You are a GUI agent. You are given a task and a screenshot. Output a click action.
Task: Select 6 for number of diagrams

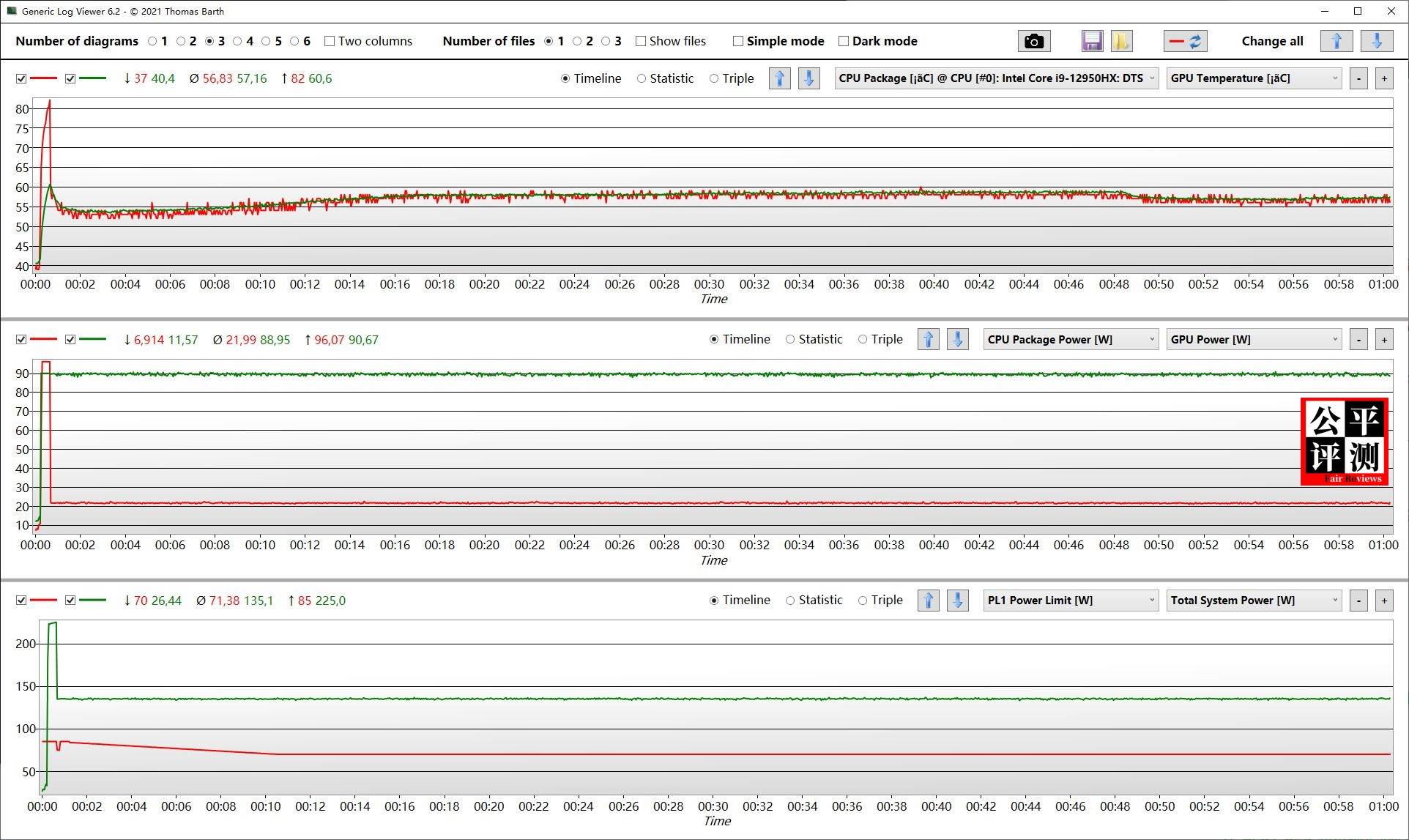pyautogui.click(x=294, y=41)
